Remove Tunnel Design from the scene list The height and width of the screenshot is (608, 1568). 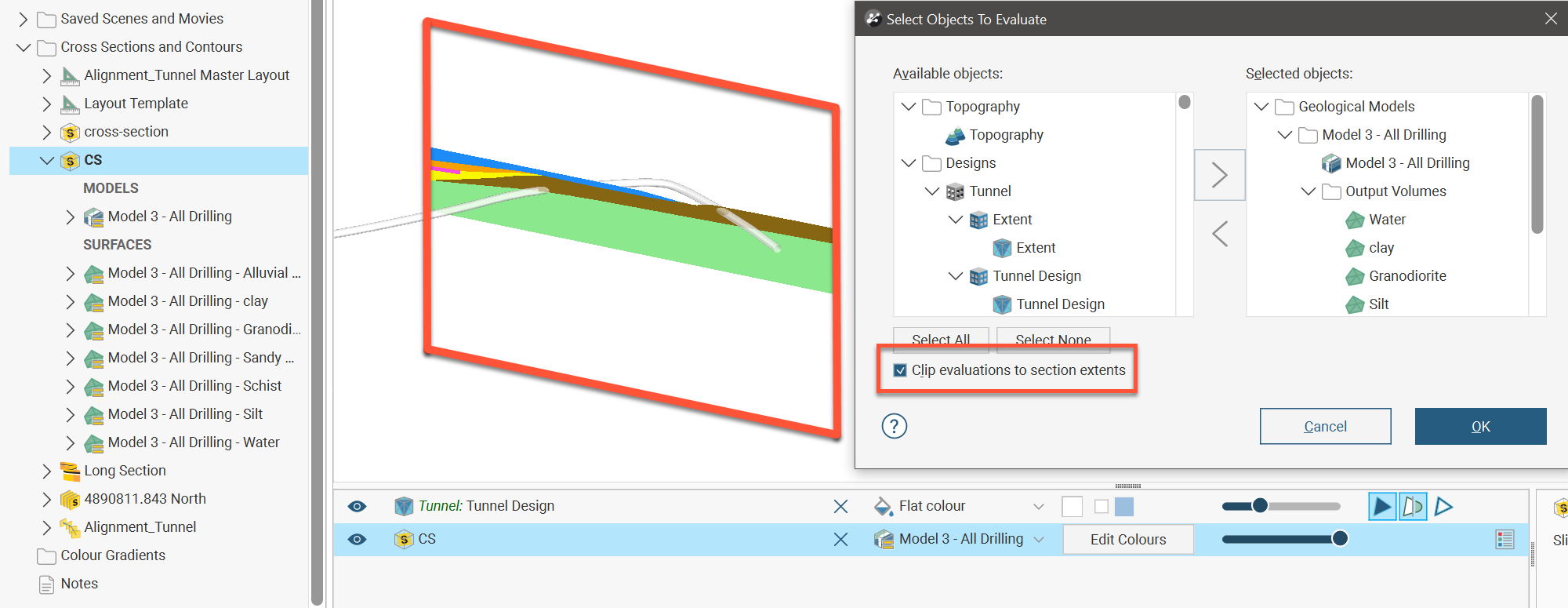coord(840,507)
